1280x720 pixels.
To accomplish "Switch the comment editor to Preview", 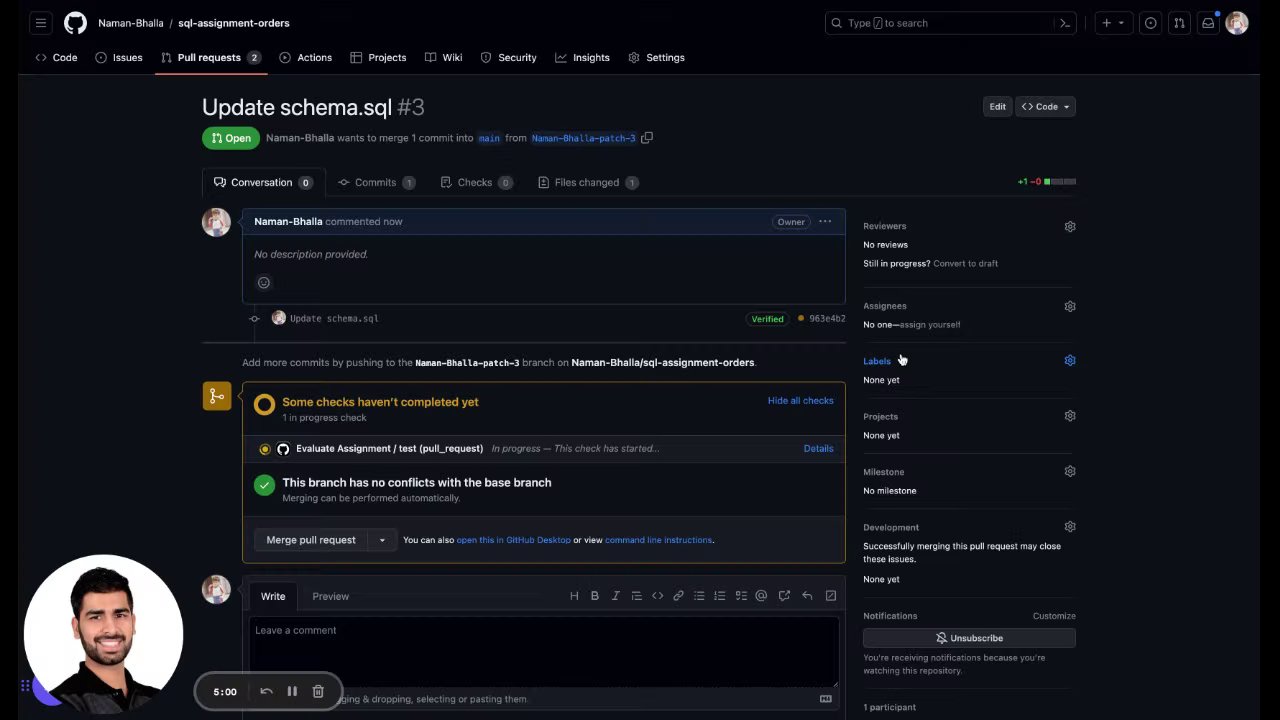I will (x=331, y=597).
